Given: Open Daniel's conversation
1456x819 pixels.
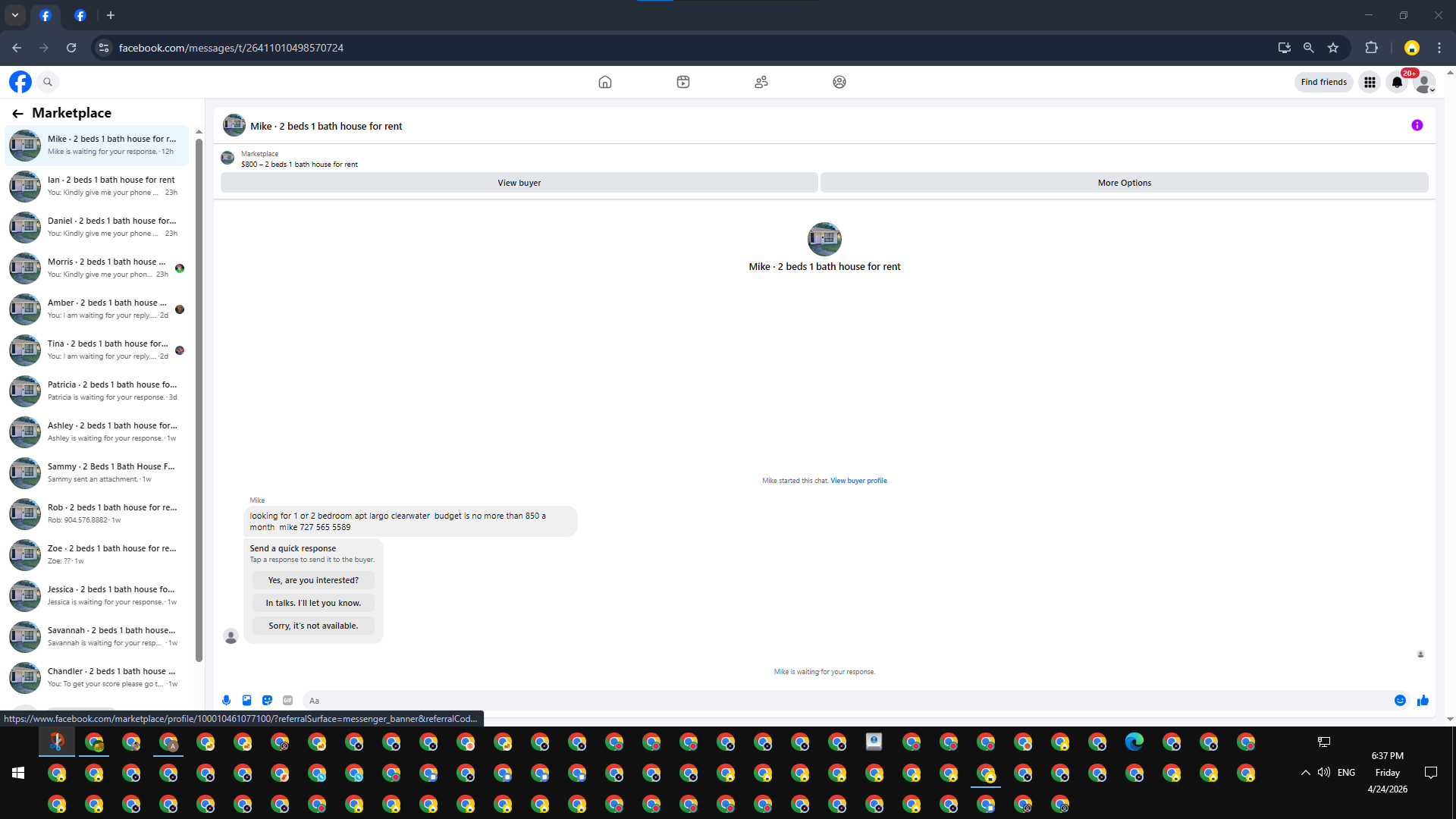Looking at the screenshot, I should tap(97, 227).
